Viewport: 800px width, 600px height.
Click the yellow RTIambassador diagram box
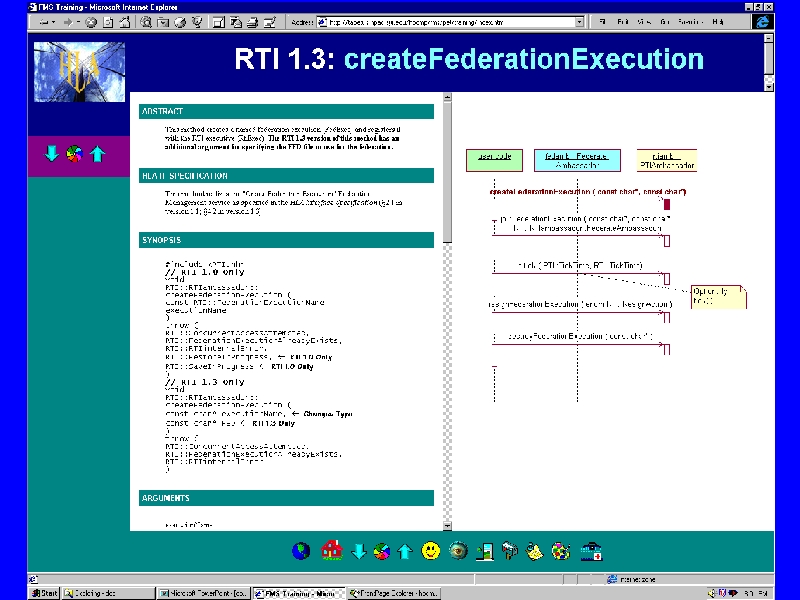click(x=667, y=160)
